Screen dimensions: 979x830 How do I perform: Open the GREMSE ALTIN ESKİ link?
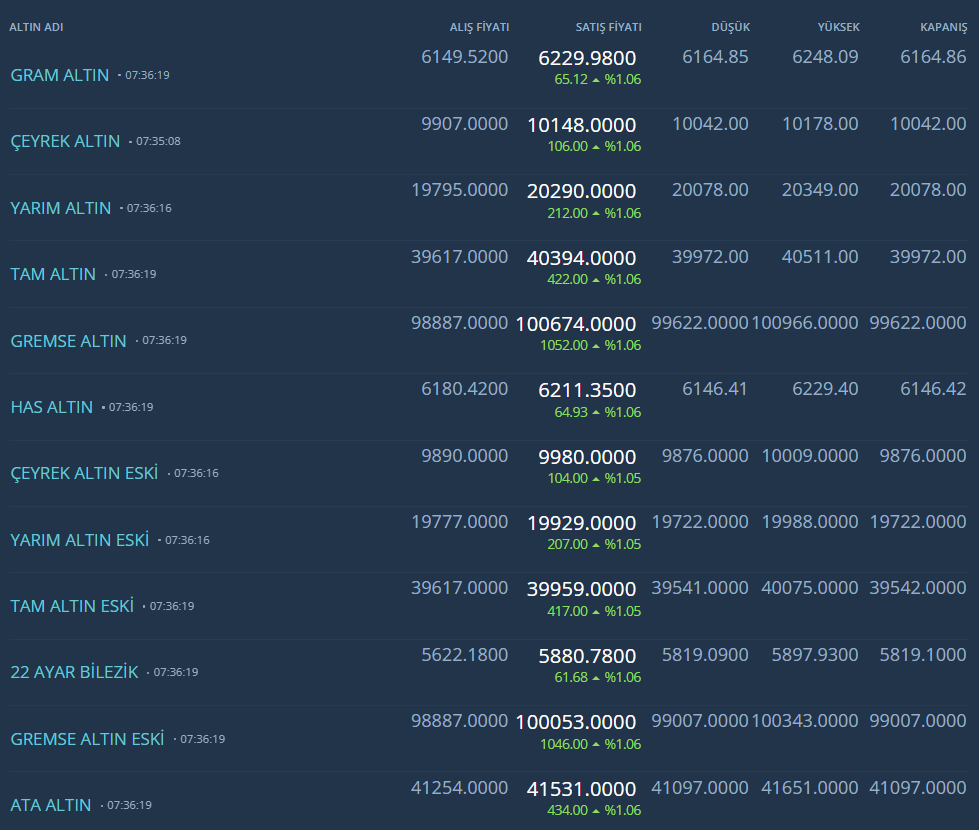pos(87,739)
